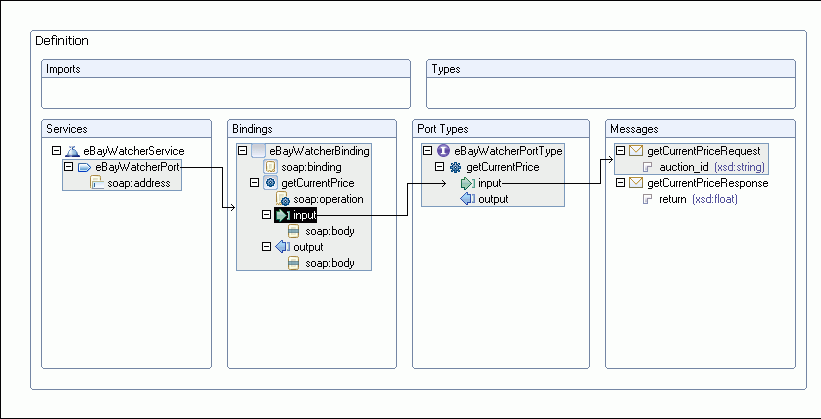
Task: Click inside the empty Types content area
Action: coord(611,93)
